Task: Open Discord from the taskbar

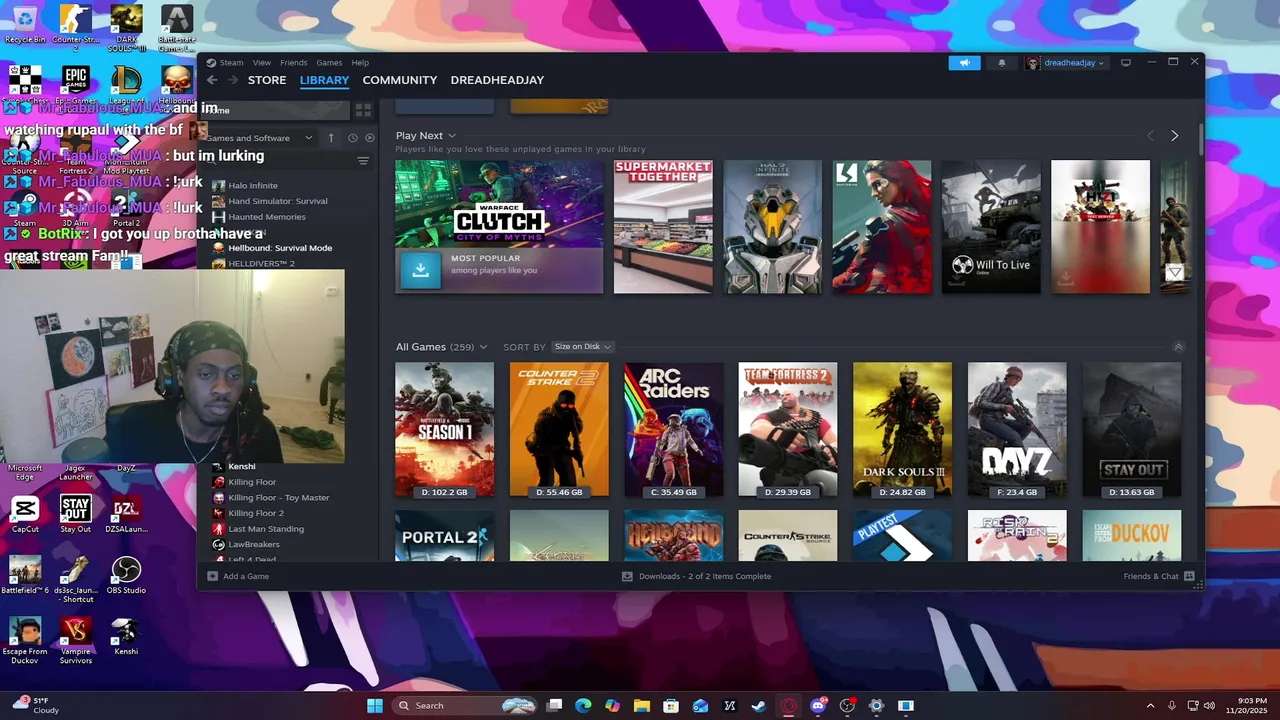Action: coord(818,705)
